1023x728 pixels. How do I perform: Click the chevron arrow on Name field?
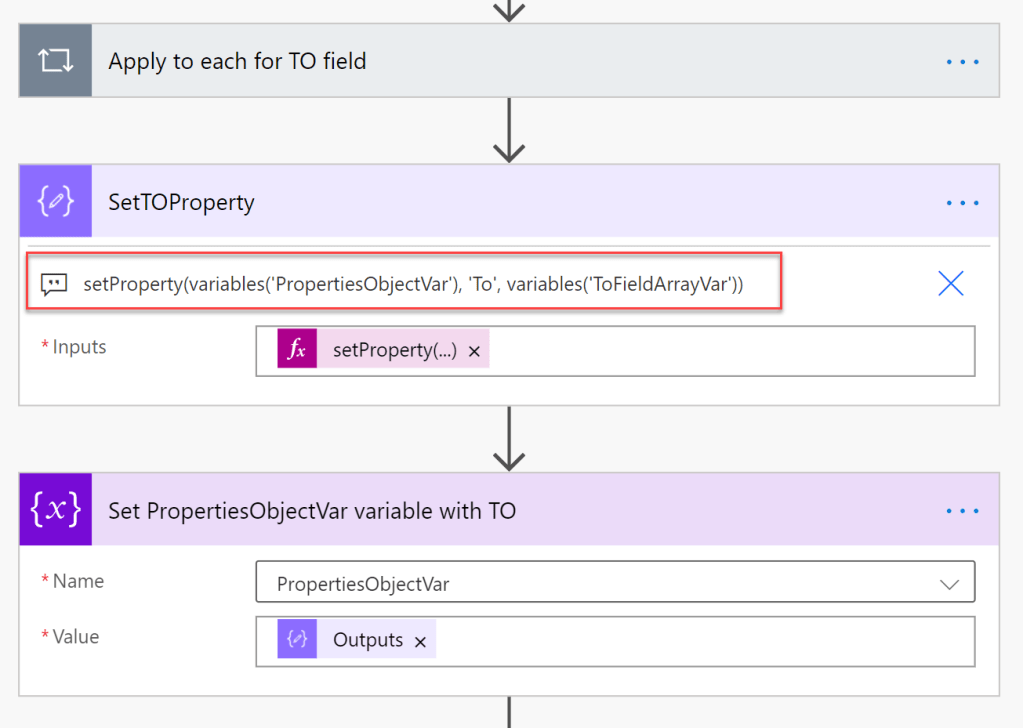[949, 585]
